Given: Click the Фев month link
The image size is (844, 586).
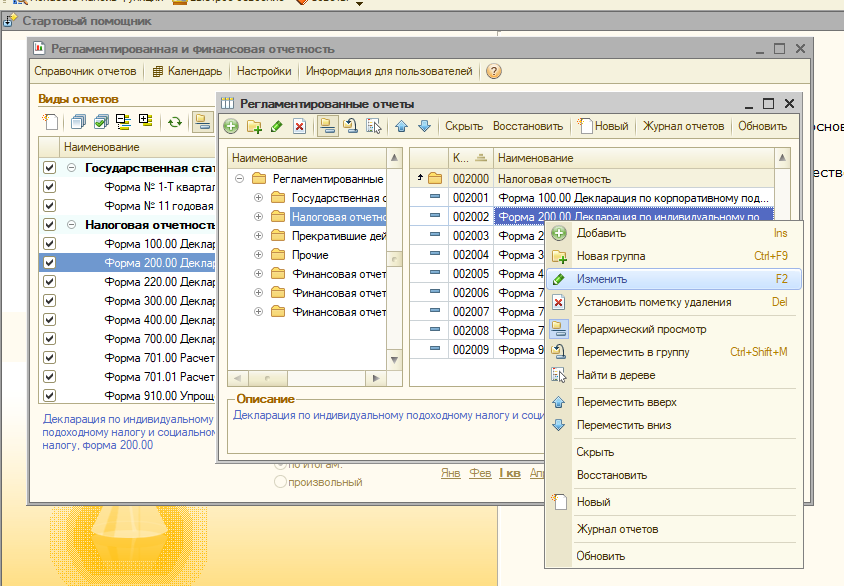Looking at the screenshot, I should click(480, 473).
